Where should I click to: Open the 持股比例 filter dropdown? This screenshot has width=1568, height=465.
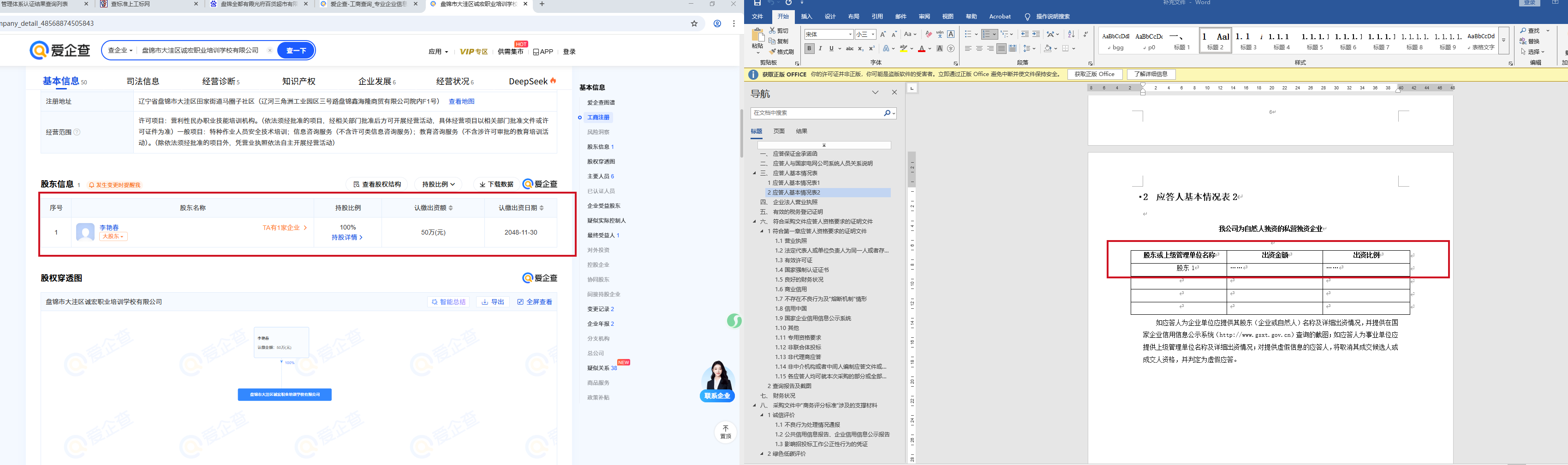click(x=438, y=184)
